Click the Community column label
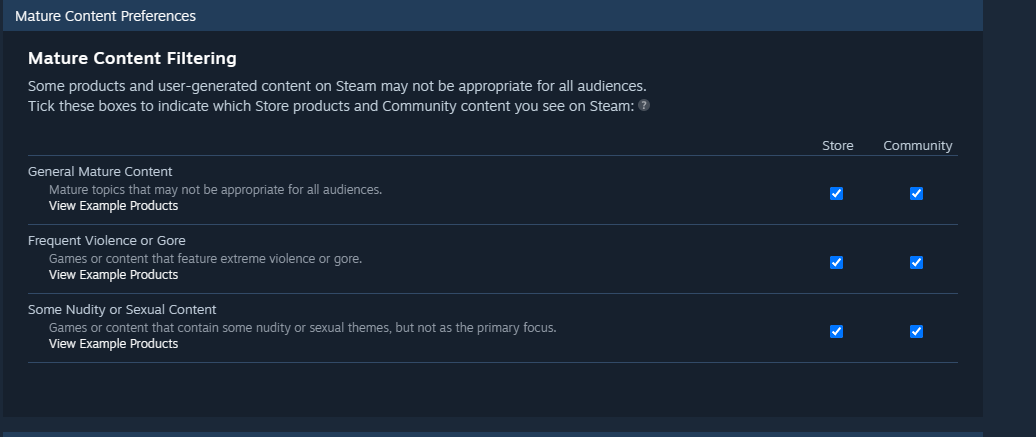This screenshot has width=1036, height=437. (x=917, y=146)
